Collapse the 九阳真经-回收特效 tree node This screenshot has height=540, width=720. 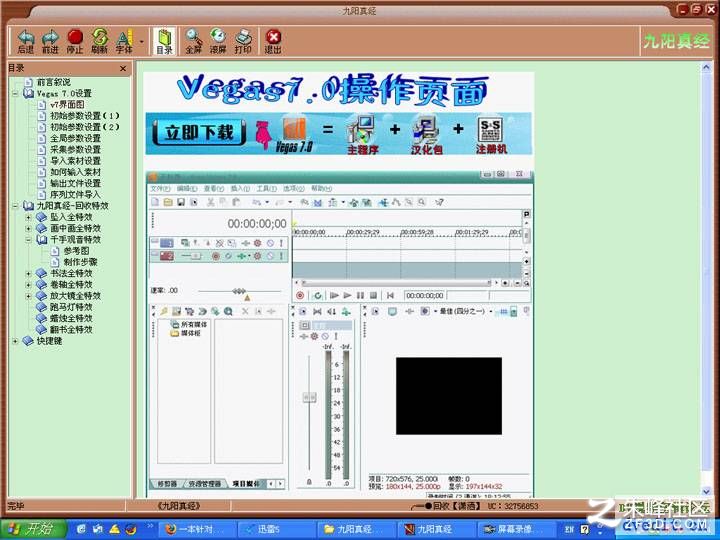[x=15, y=206]
